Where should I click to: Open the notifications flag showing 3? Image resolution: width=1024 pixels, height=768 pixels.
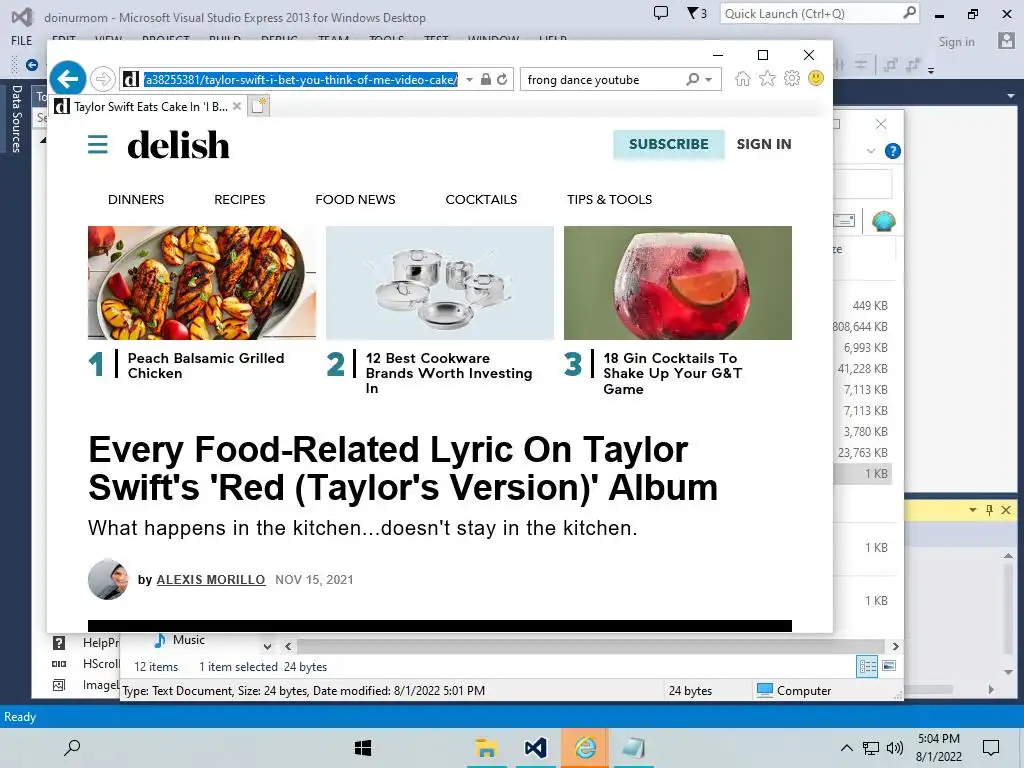[x=697, y=13]
